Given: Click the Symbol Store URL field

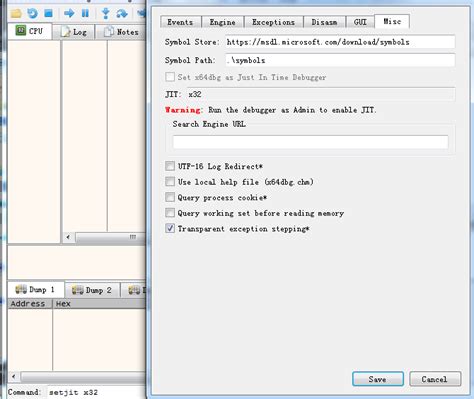Looking at the screenshot, I should pos(340,42).
